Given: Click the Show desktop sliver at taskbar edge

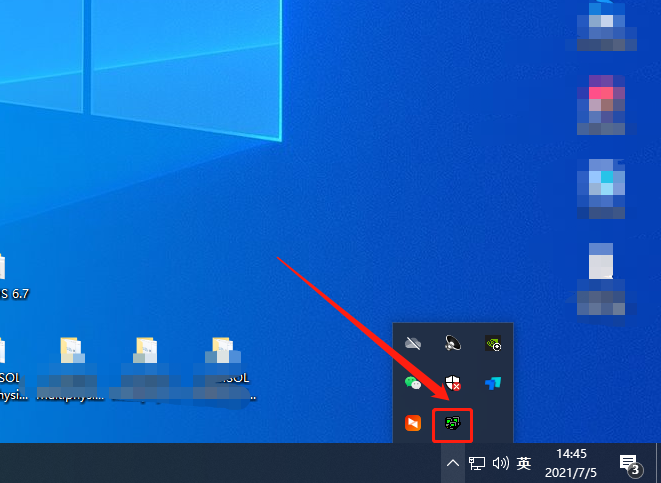Looking at the screenshot, I should pyautogui.click(x=658, y=463).
